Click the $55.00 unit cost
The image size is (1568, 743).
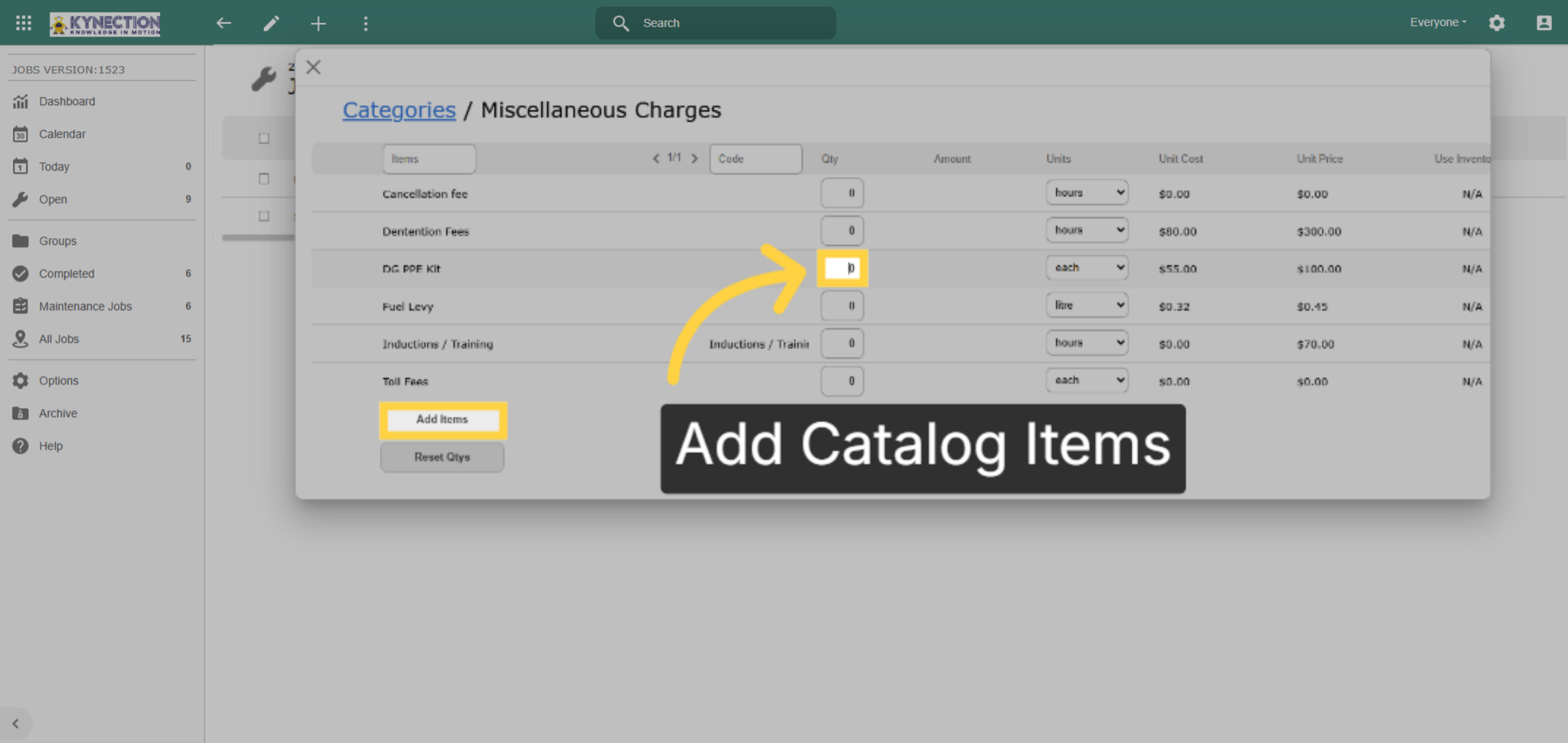click(1178, 269)
